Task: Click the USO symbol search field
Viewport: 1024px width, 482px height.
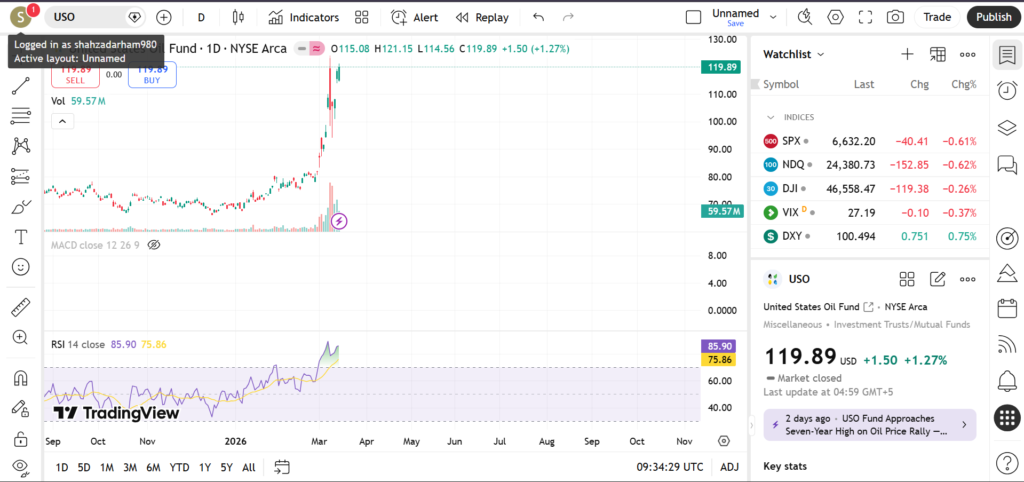Action: point(90,17)
